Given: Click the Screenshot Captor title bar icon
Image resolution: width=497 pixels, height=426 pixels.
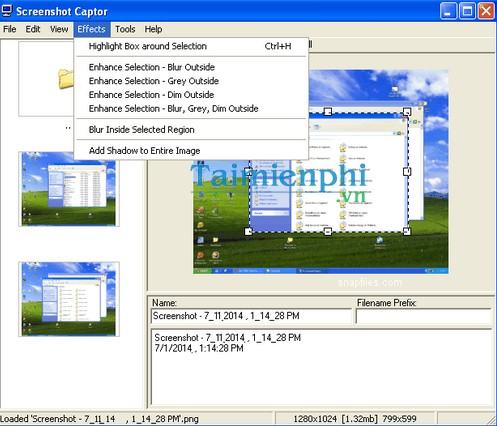Looking at the screenshot, I should [x=7, y=11].
